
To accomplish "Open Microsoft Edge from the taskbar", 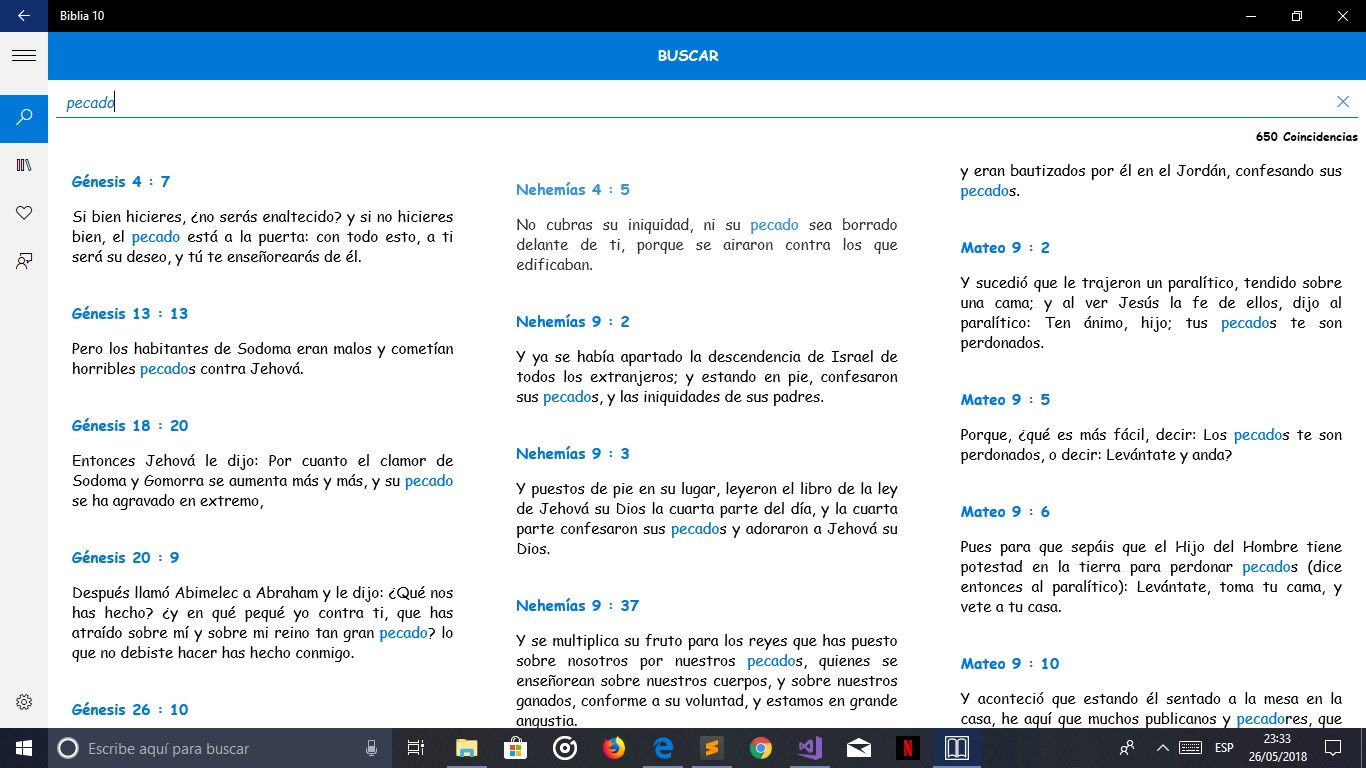I will (662, 748).
